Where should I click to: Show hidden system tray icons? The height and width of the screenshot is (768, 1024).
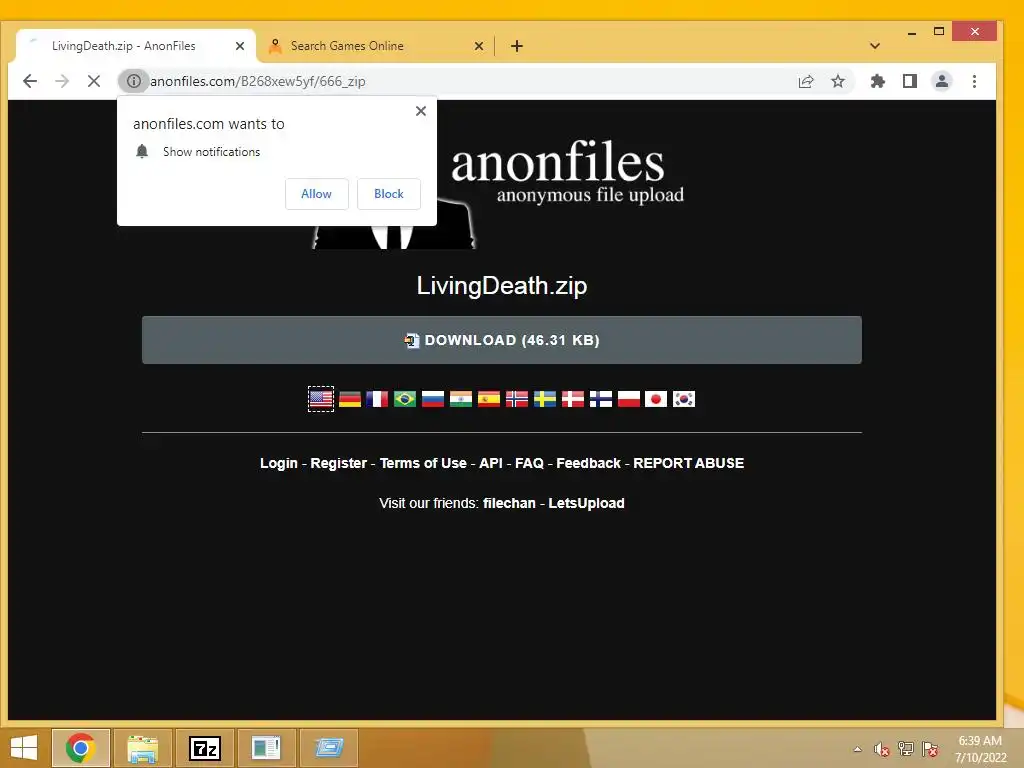point(857,749)
